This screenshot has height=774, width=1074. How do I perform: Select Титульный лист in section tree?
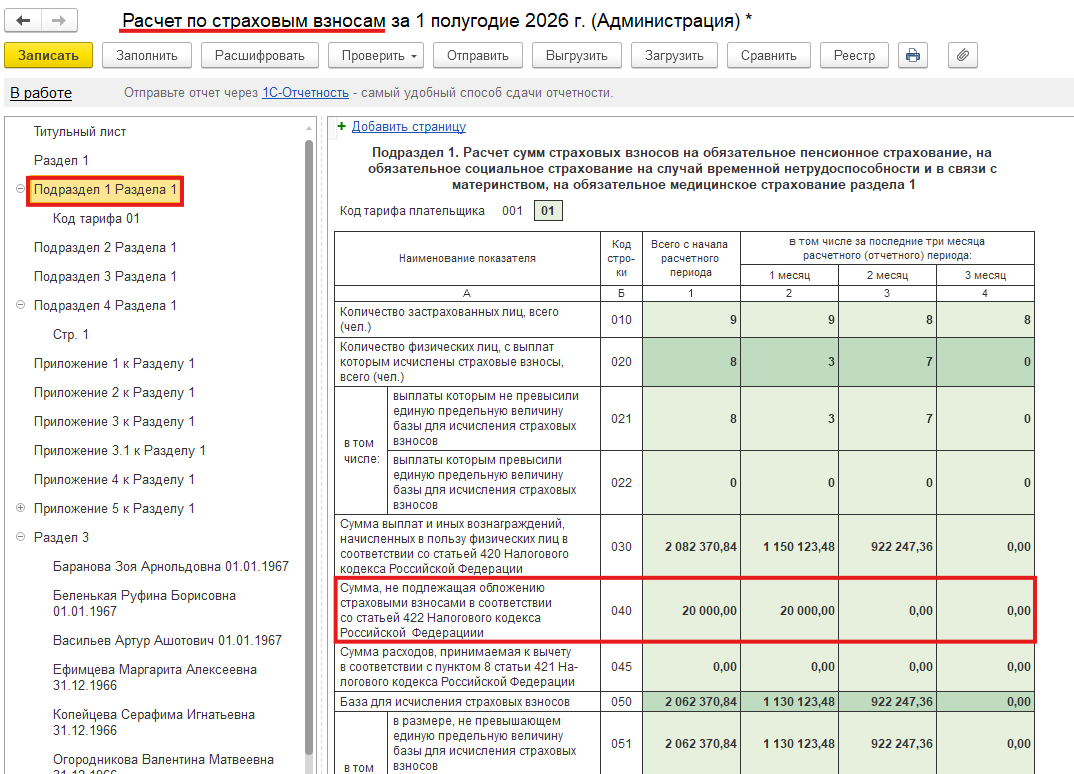(80, 132)
